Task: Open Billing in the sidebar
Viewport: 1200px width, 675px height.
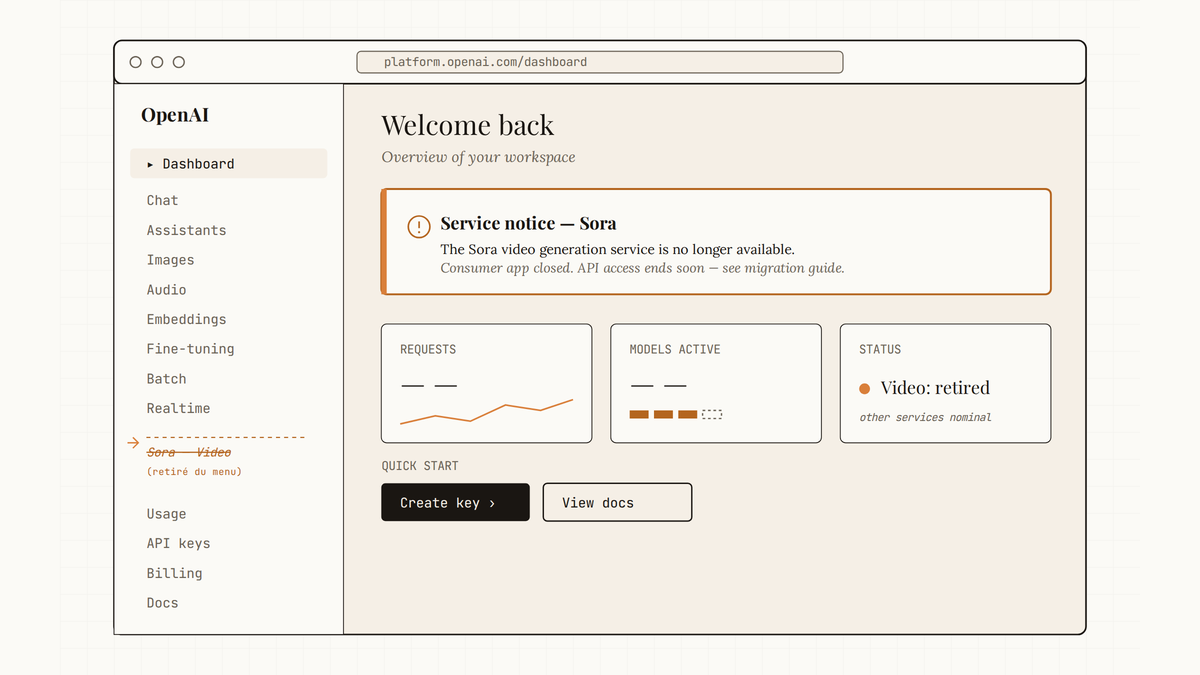Action: tap(174, 573)
